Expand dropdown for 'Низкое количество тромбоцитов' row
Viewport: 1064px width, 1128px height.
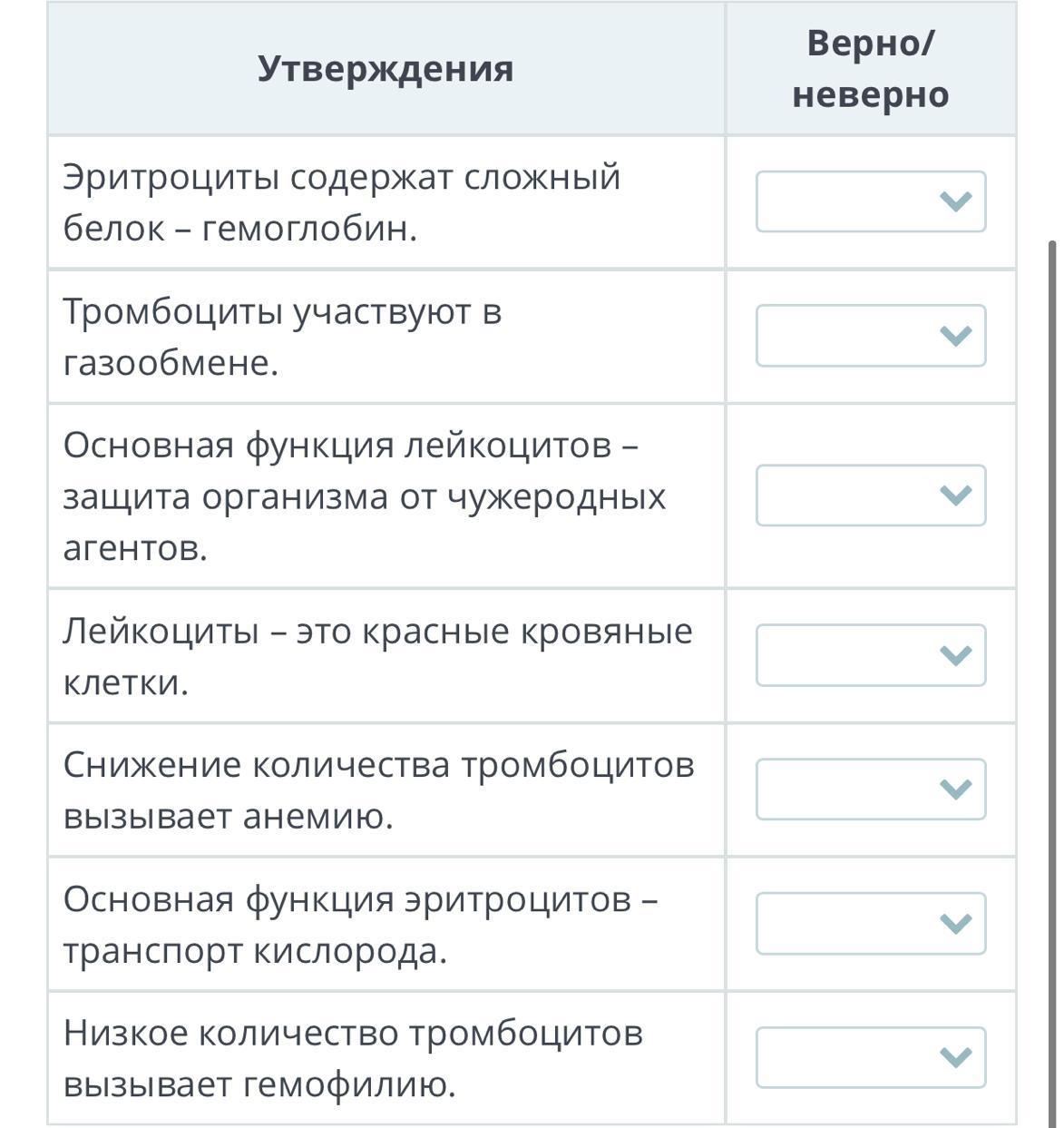click(x=870, y=1057)
